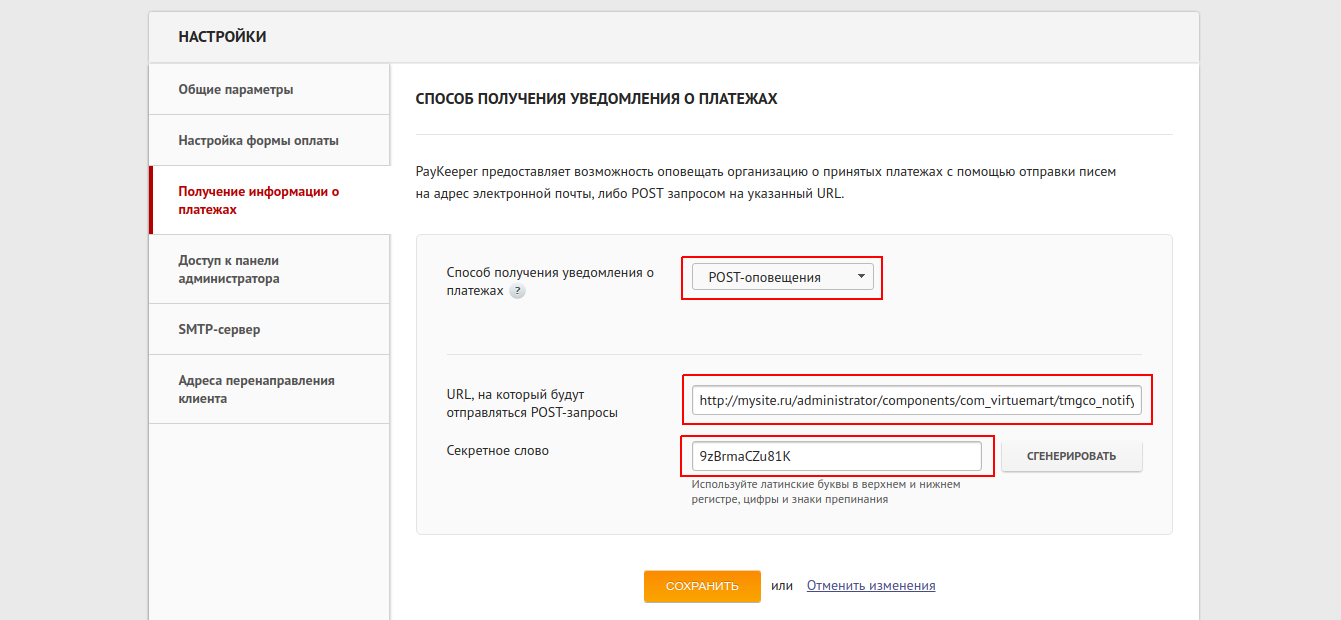Open the notification method dropdown menu
This screenshot has height=620, width=1341.
pos(782,276)
